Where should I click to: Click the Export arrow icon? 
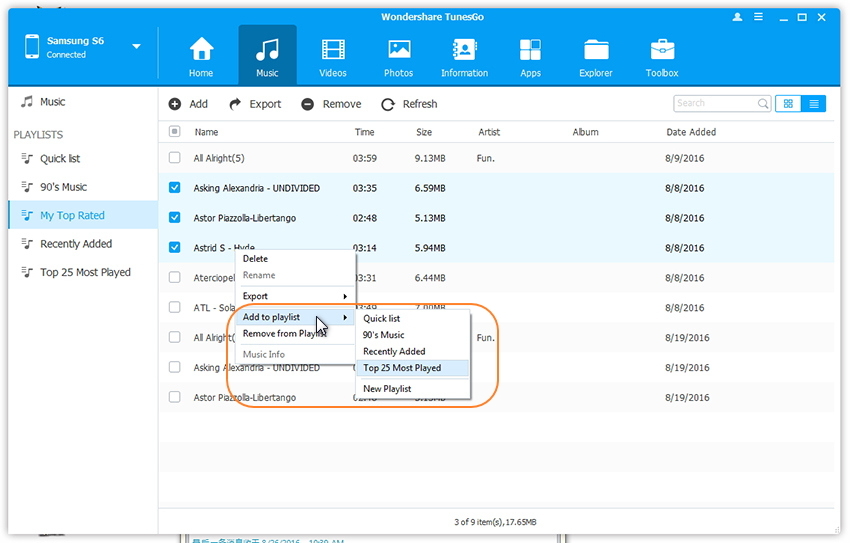tap(235, 104)
